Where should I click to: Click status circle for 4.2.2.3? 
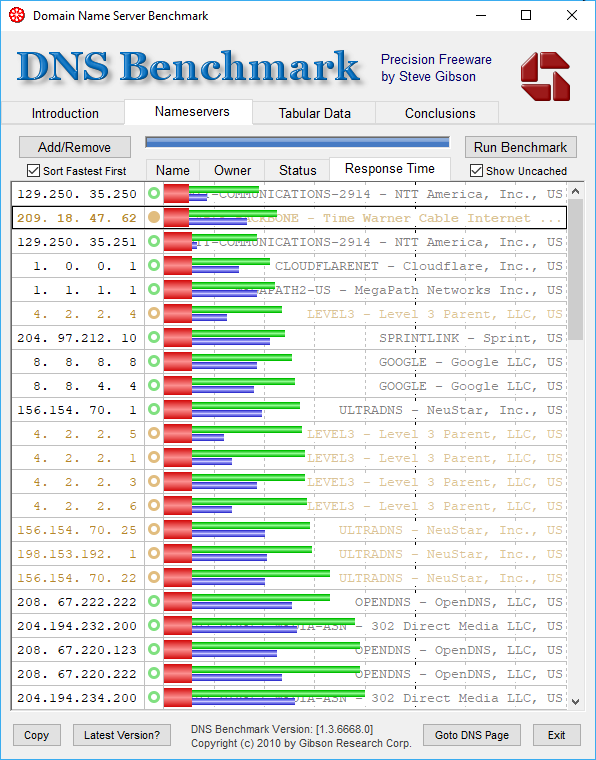pyautogui.click(x=154, y=481)
